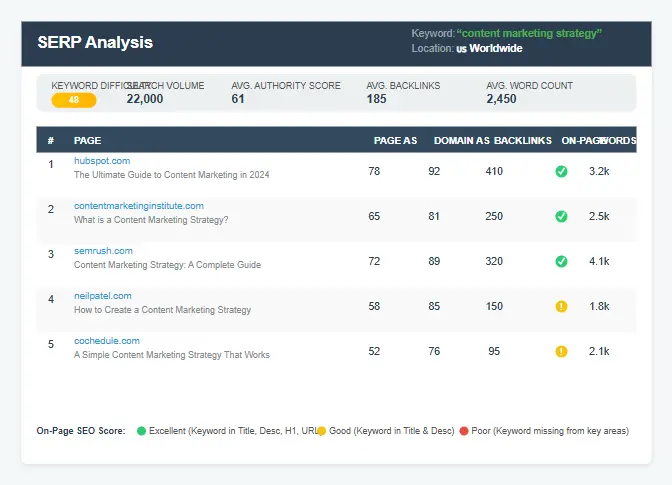Click backlinks value 320 for semrush.com

click(x=494, y=261)
